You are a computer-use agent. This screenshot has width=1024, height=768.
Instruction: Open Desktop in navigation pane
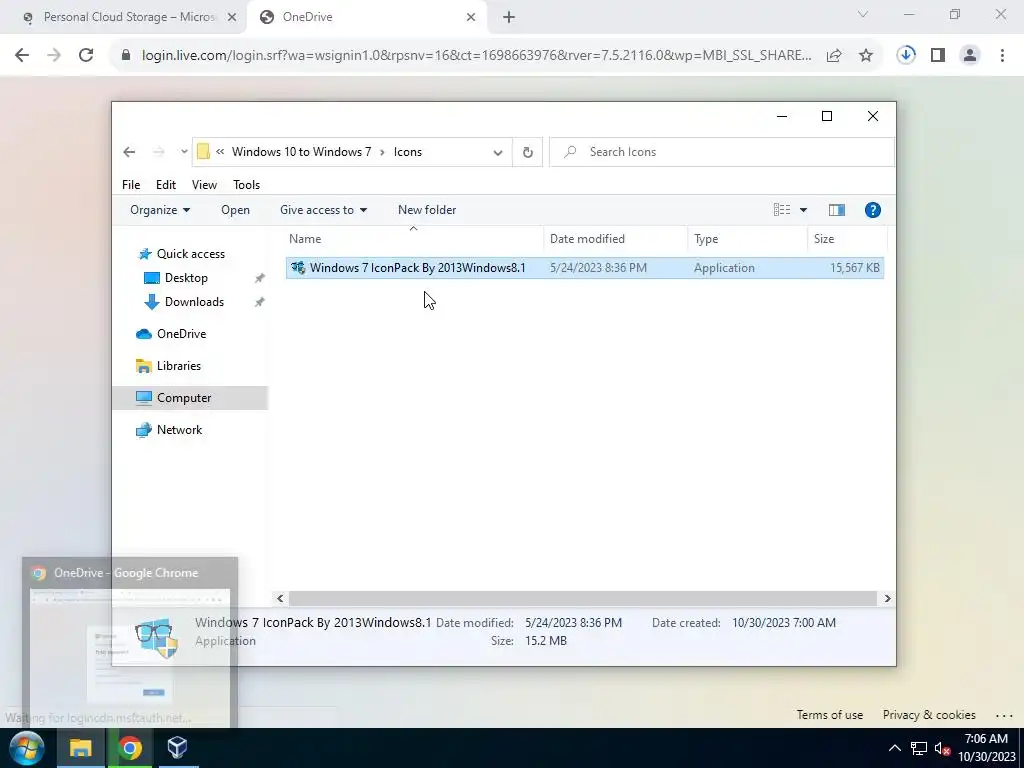(x=186, y=278)
